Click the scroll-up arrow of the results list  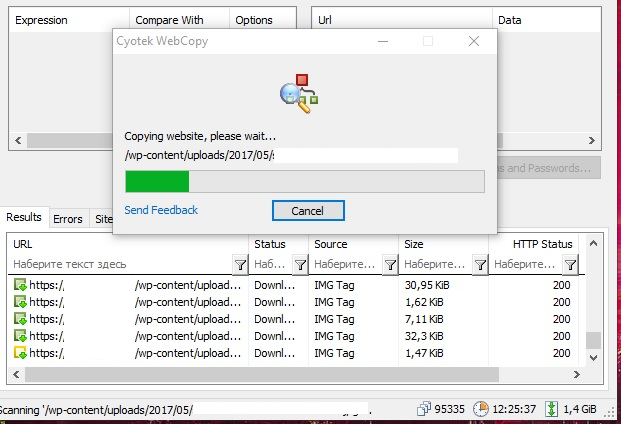pos(593,243)
